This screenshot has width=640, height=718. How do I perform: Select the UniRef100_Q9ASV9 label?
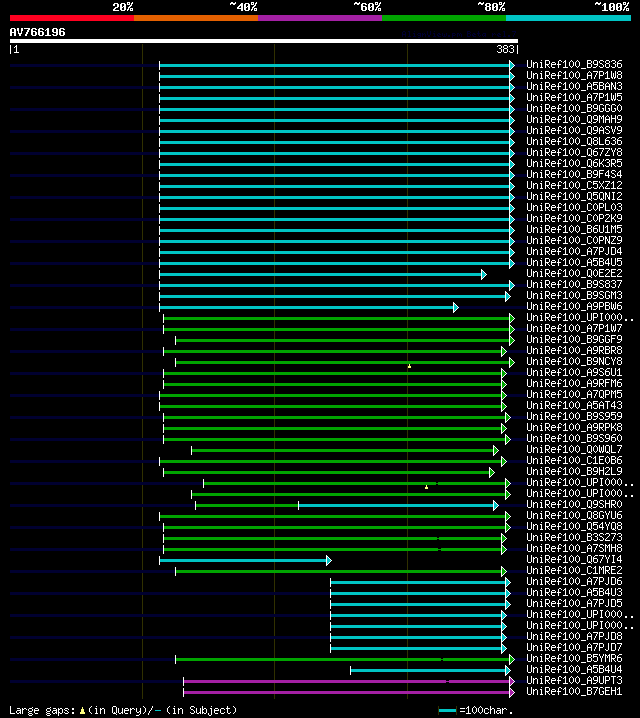pos(574,131)
